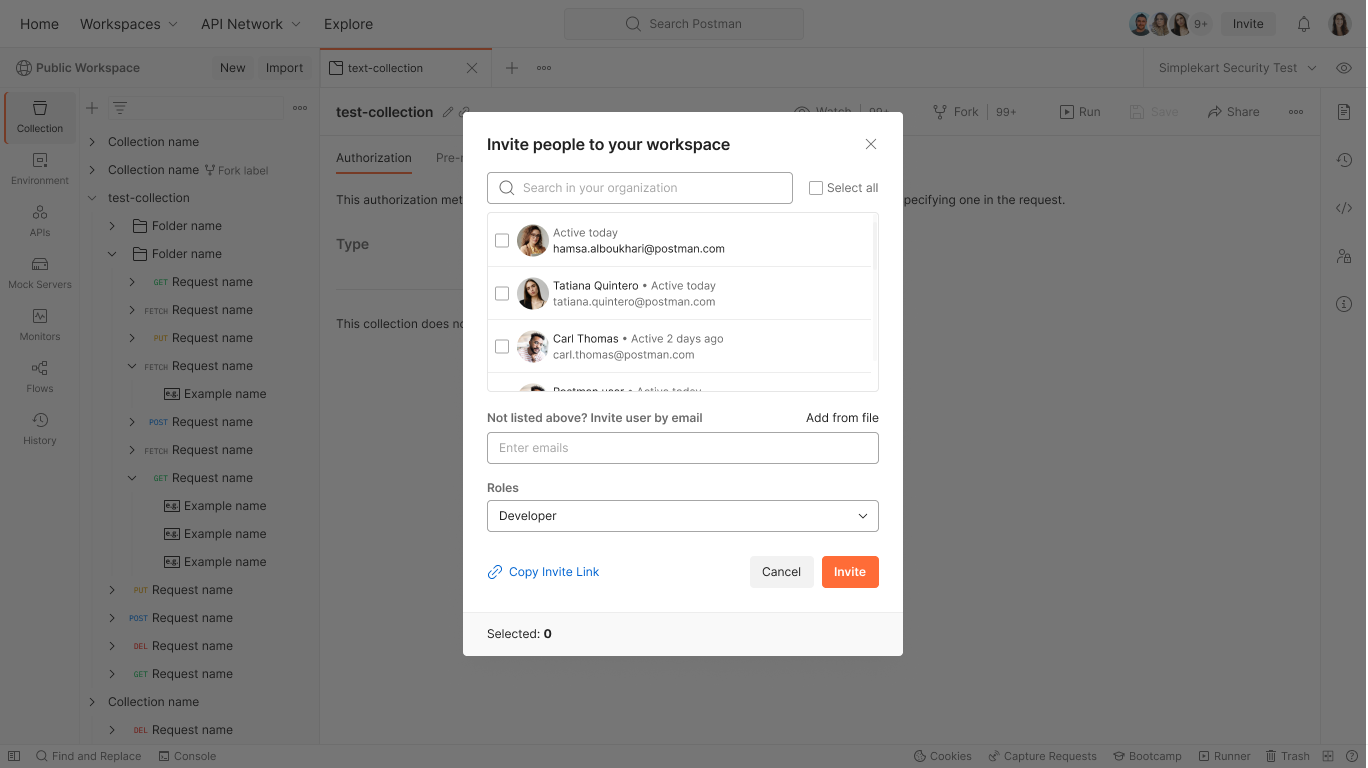Viewport: 1368px width, 768px height.
Task: Open Mock Servers in the sidebar
Action: (x=40, y=273)
